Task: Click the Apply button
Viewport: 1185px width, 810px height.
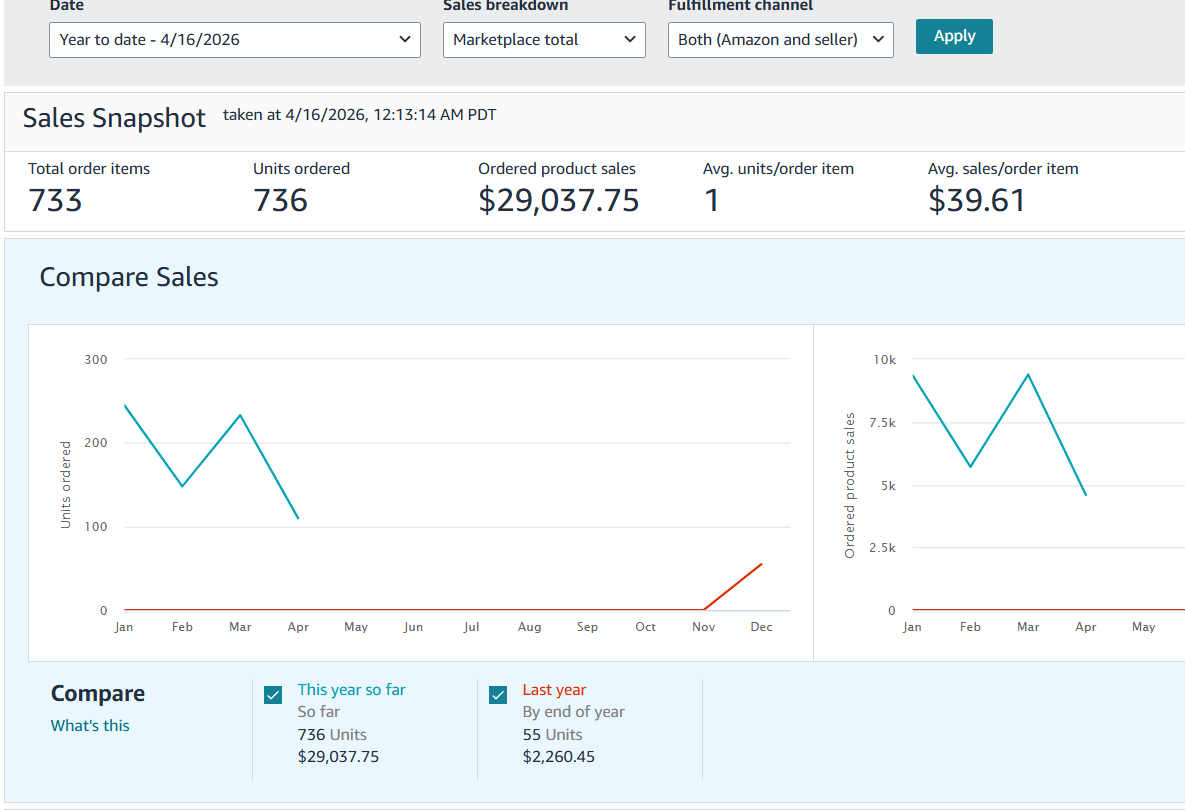Action: pos(954,36)
